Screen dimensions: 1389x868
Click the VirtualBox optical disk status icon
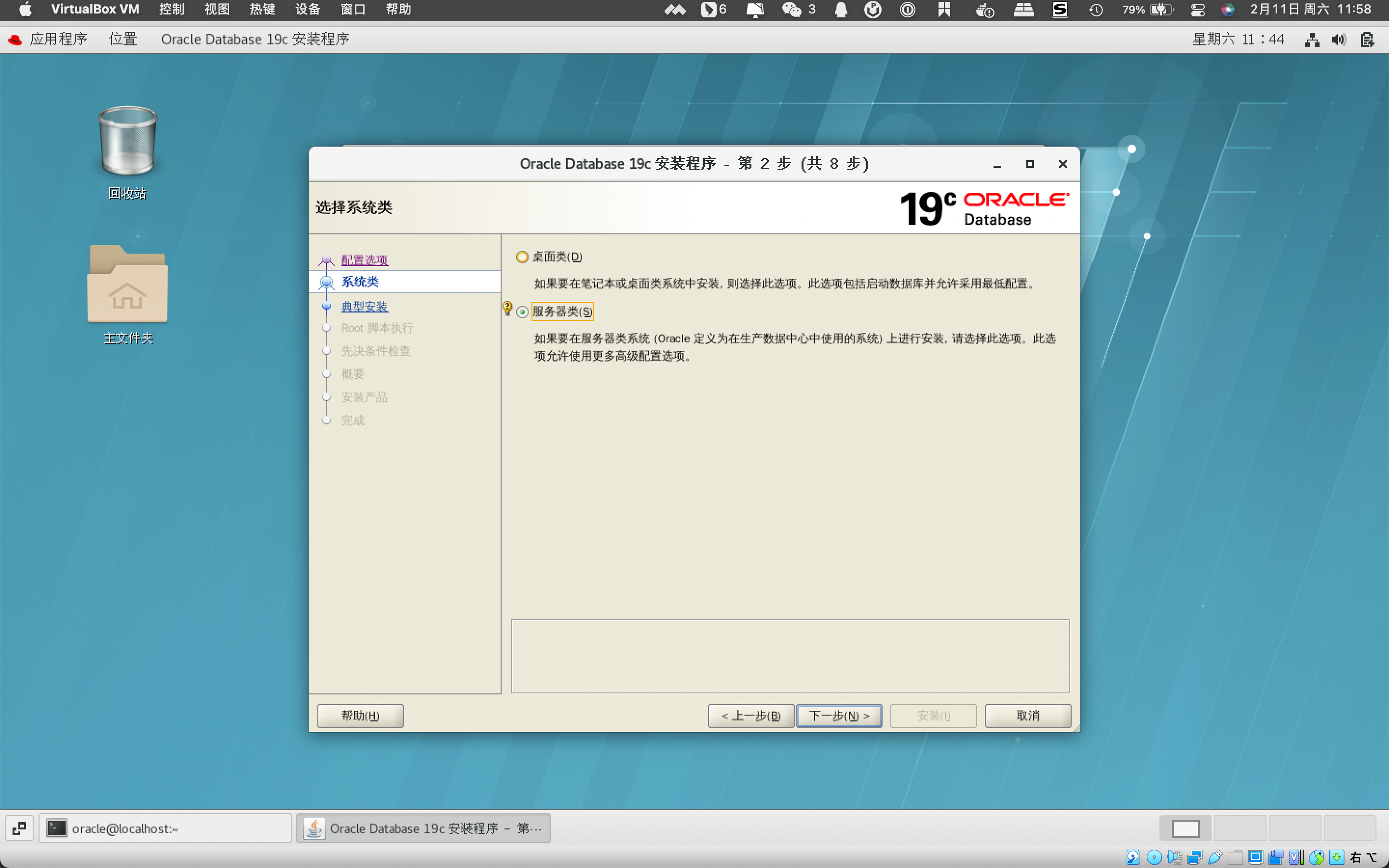click(x=1154, y=857)
